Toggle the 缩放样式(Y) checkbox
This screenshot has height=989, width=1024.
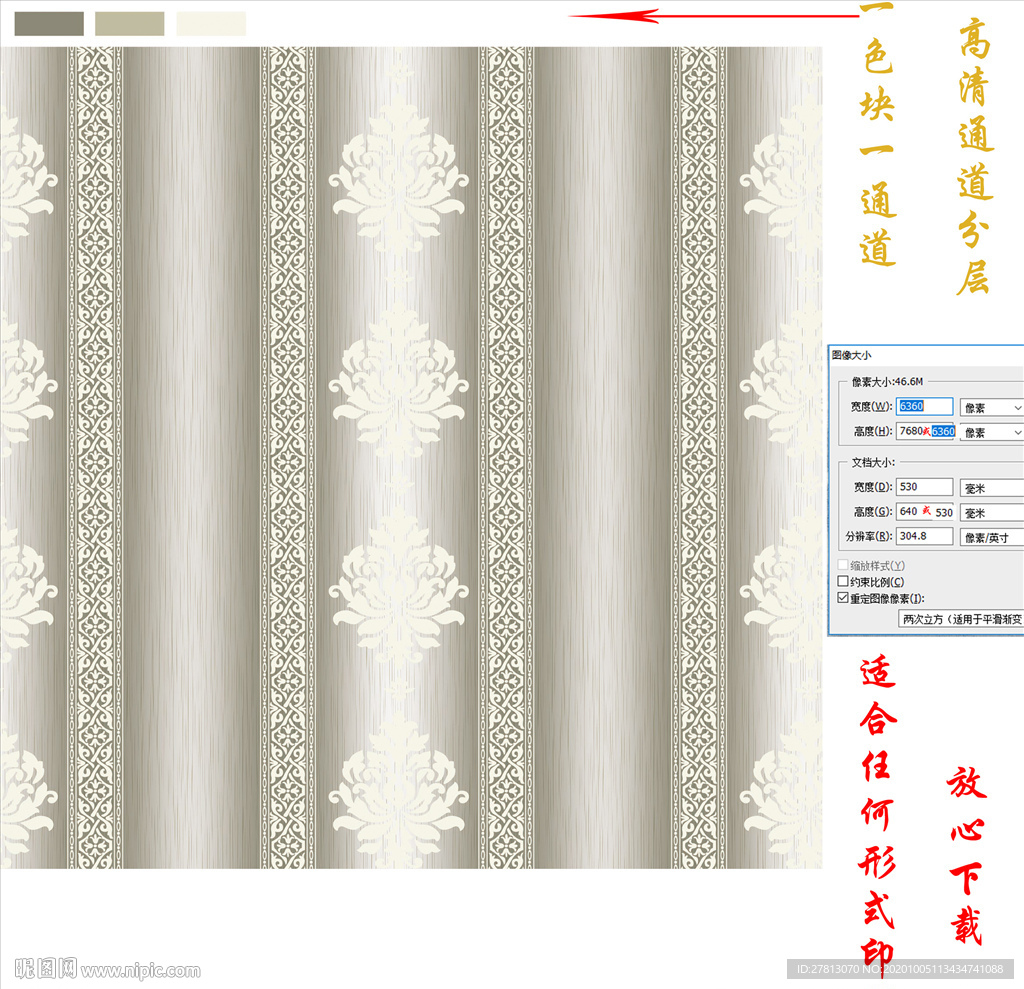843,565
